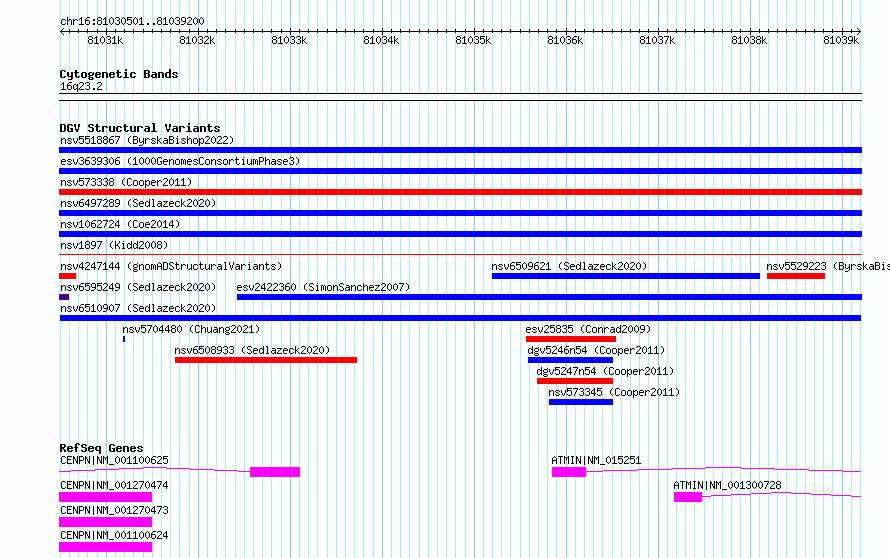Select the red esv25835 (Conrad2009) bar

coord(570,339)
